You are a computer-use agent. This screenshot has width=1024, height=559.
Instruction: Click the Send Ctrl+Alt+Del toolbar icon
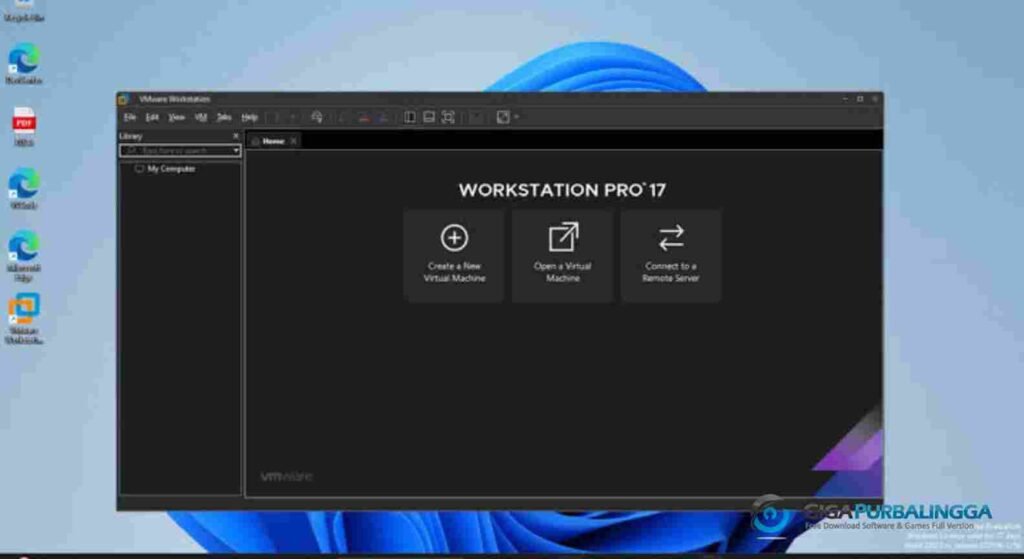pos(317,117)
